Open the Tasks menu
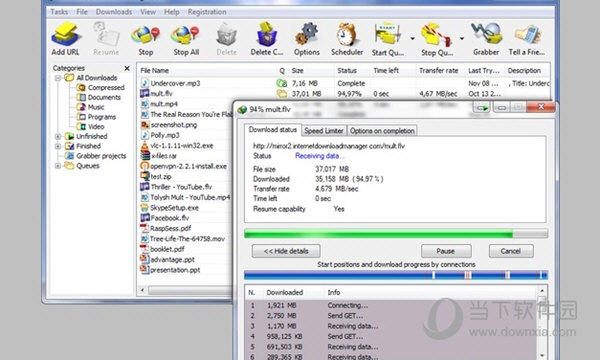Viewport: 600px width, 360px height. pyautogui.click(x=59, y=12)
